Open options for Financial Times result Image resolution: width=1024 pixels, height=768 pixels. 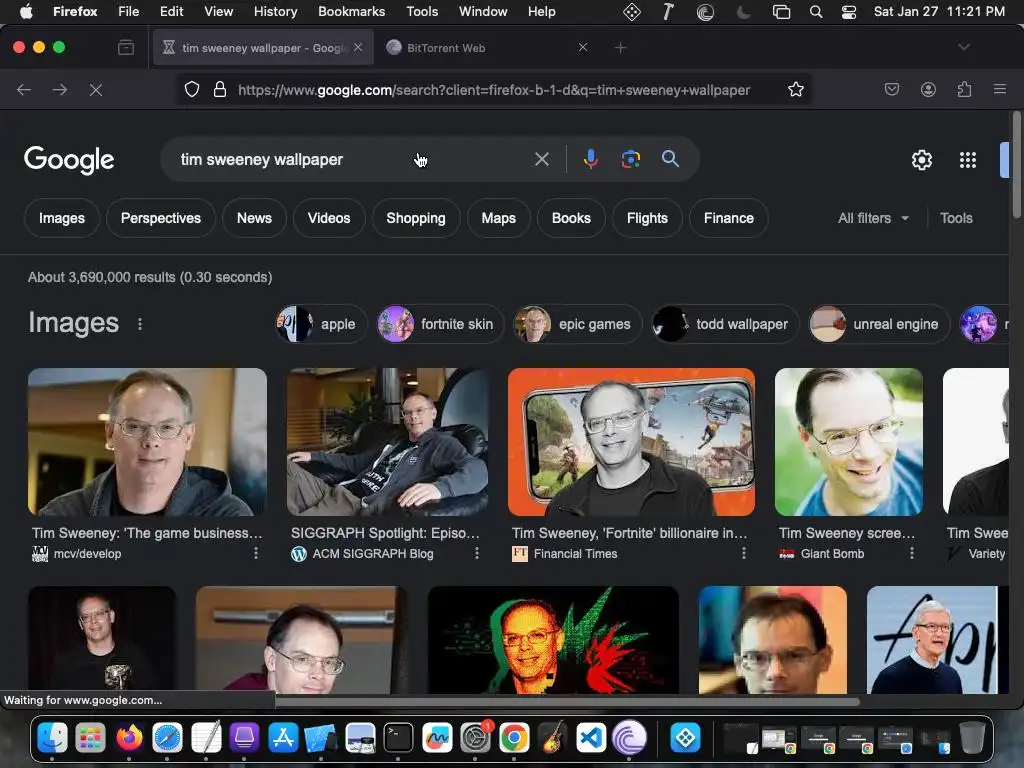coord(743,553)
